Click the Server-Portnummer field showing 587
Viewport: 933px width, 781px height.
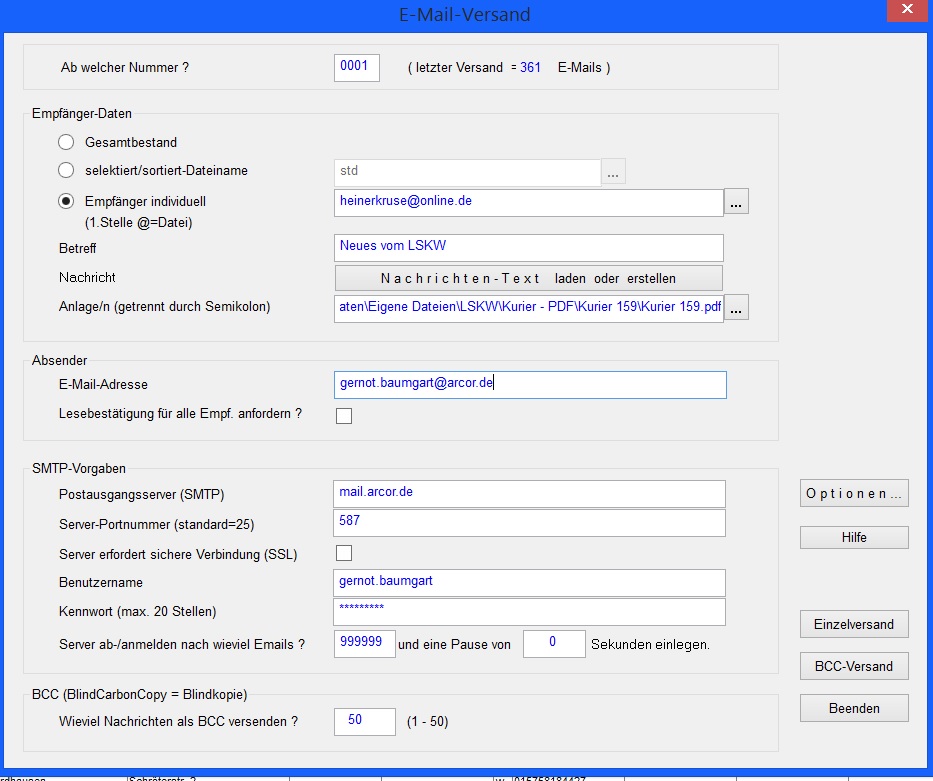tap(529, 522)
